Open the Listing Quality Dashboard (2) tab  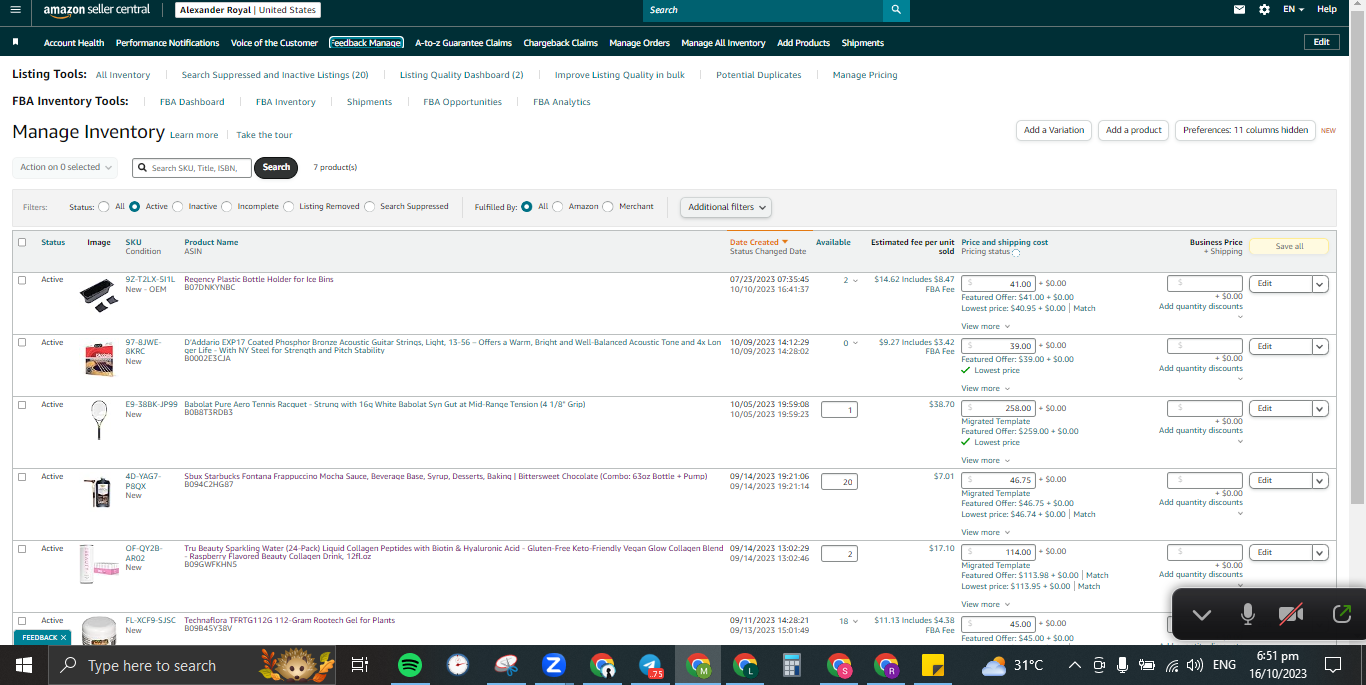[461, 75]
